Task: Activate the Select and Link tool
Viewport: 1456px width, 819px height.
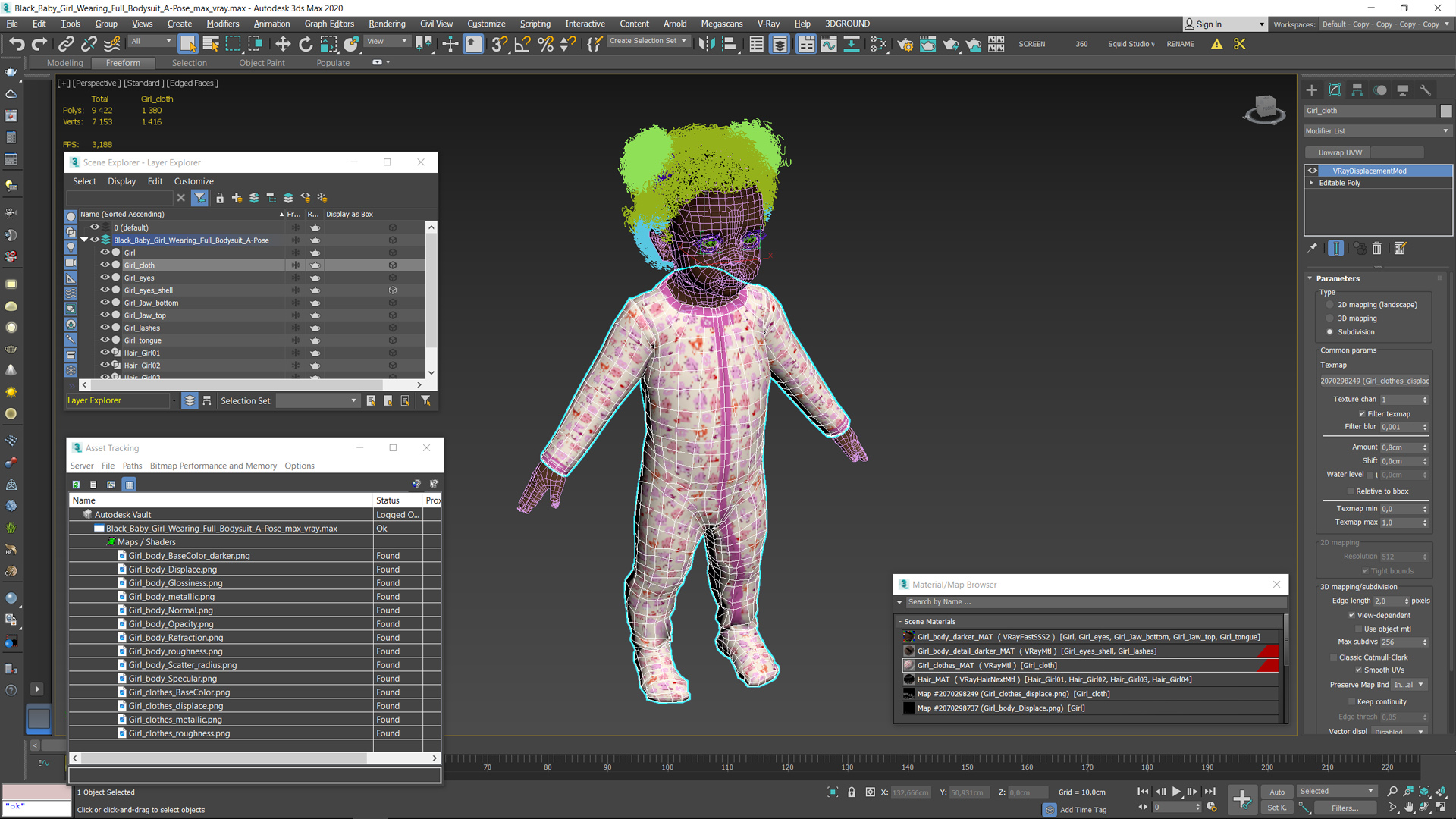Action: coord(67,44)
